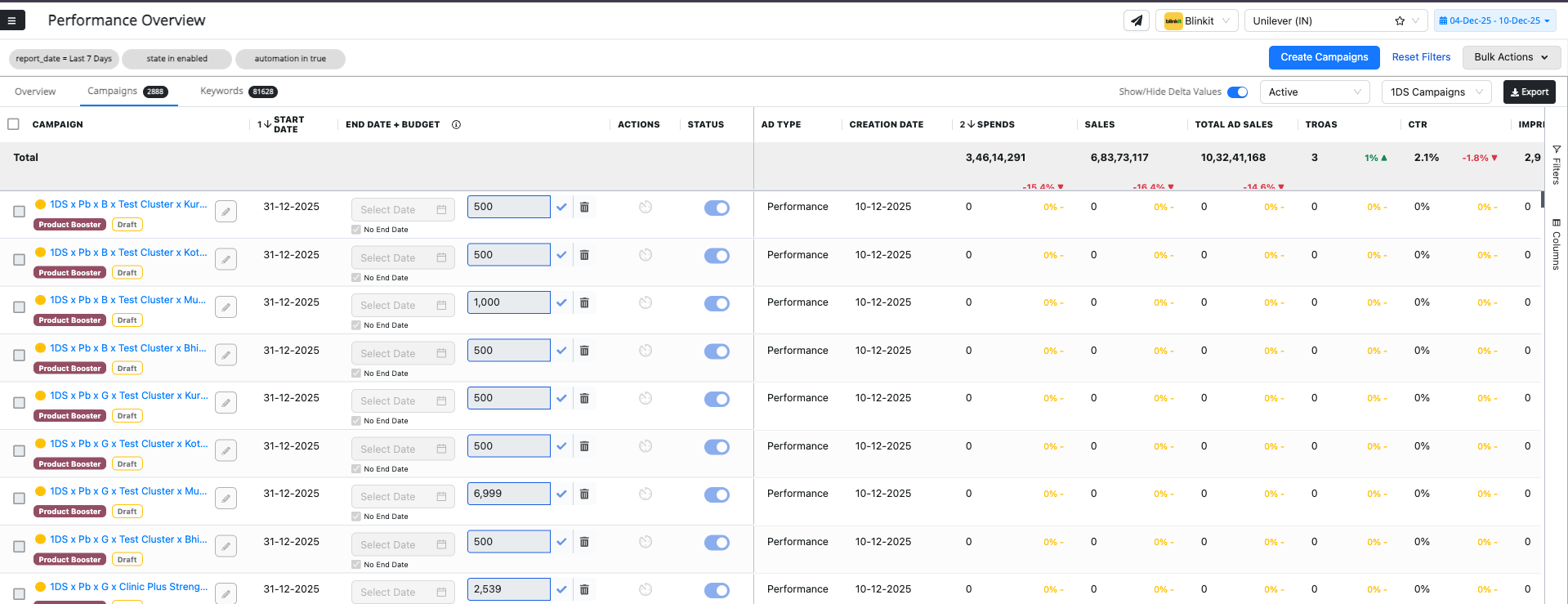Open Select Date picker for Pb x G Kot row
This screenshot has width=1568, height=604.
(403, 450)
